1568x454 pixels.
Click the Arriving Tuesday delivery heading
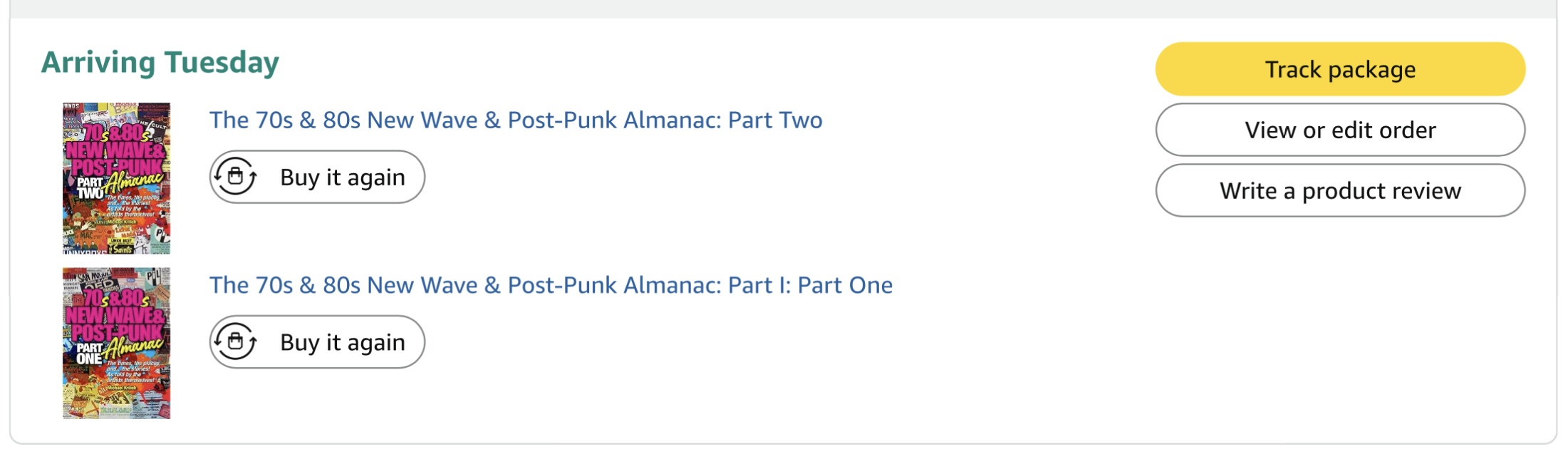tap(160, 62)
